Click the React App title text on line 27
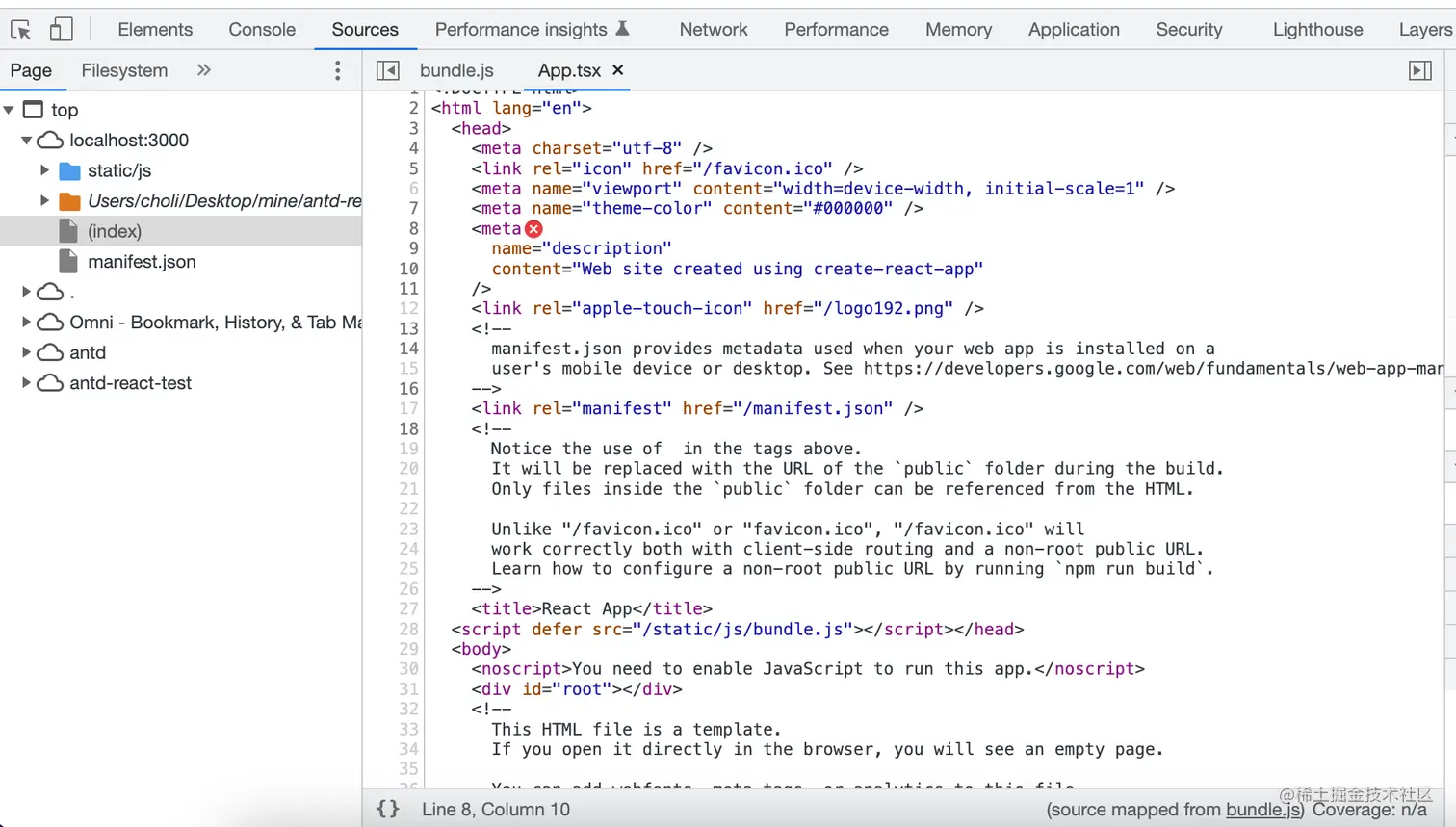 [586, 609]
